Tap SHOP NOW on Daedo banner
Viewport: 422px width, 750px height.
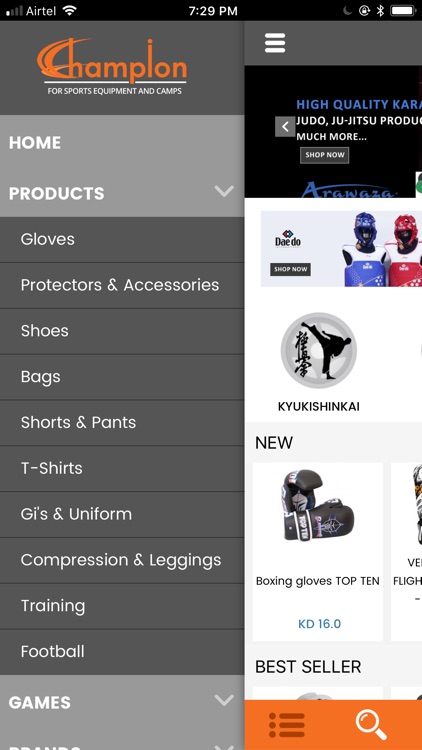tap(290, 269)
